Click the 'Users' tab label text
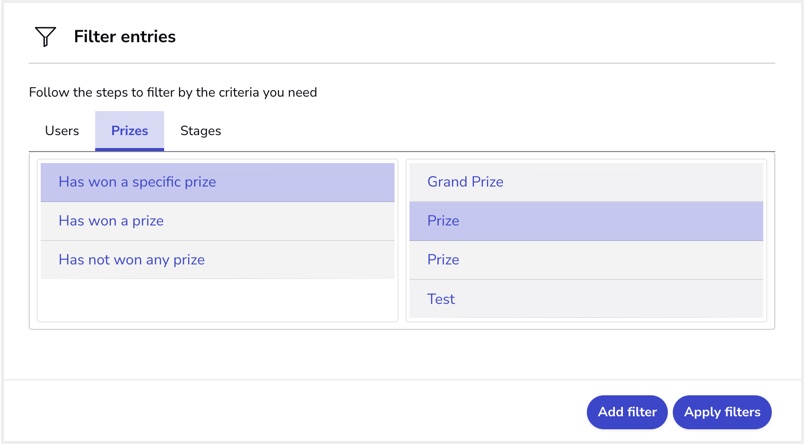The width and height of the screenshot is (804, 445). pos(62,131)
